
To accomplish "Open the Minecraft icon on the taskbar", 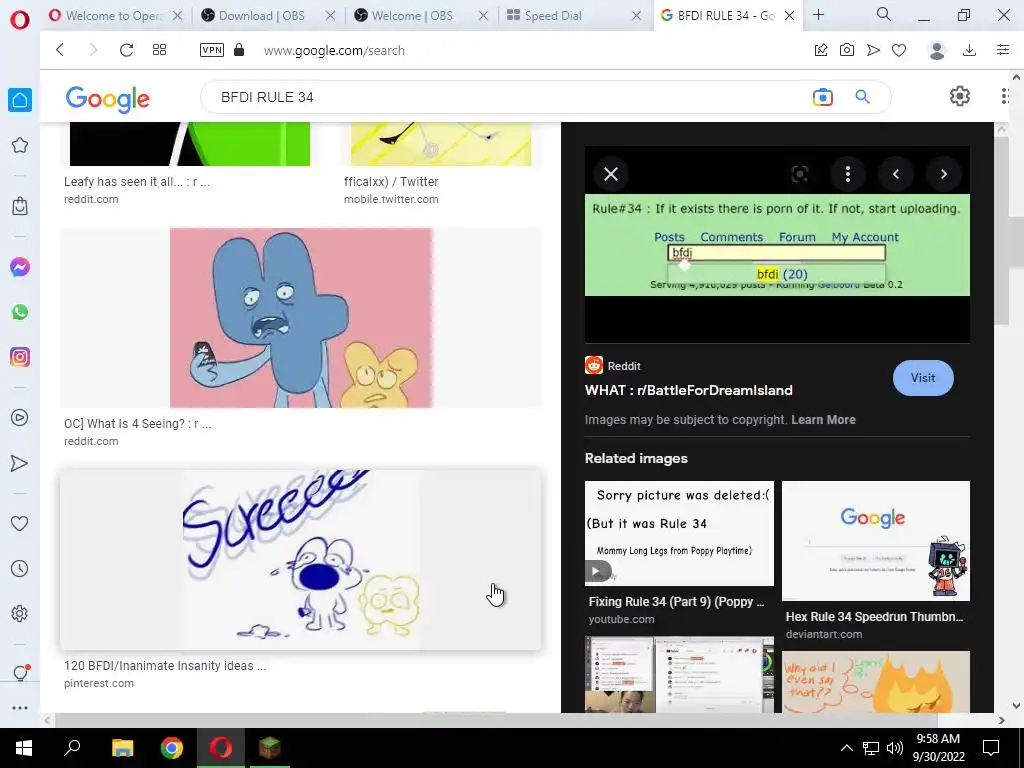I will point(270,748).
